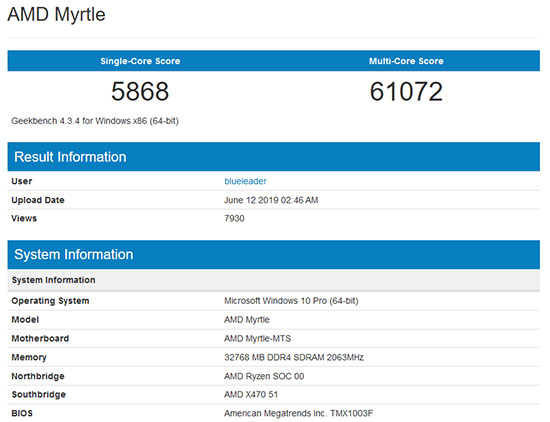Click the Southbridge label
The width and height of the screenshot is (550, 422).
(39, 395)
